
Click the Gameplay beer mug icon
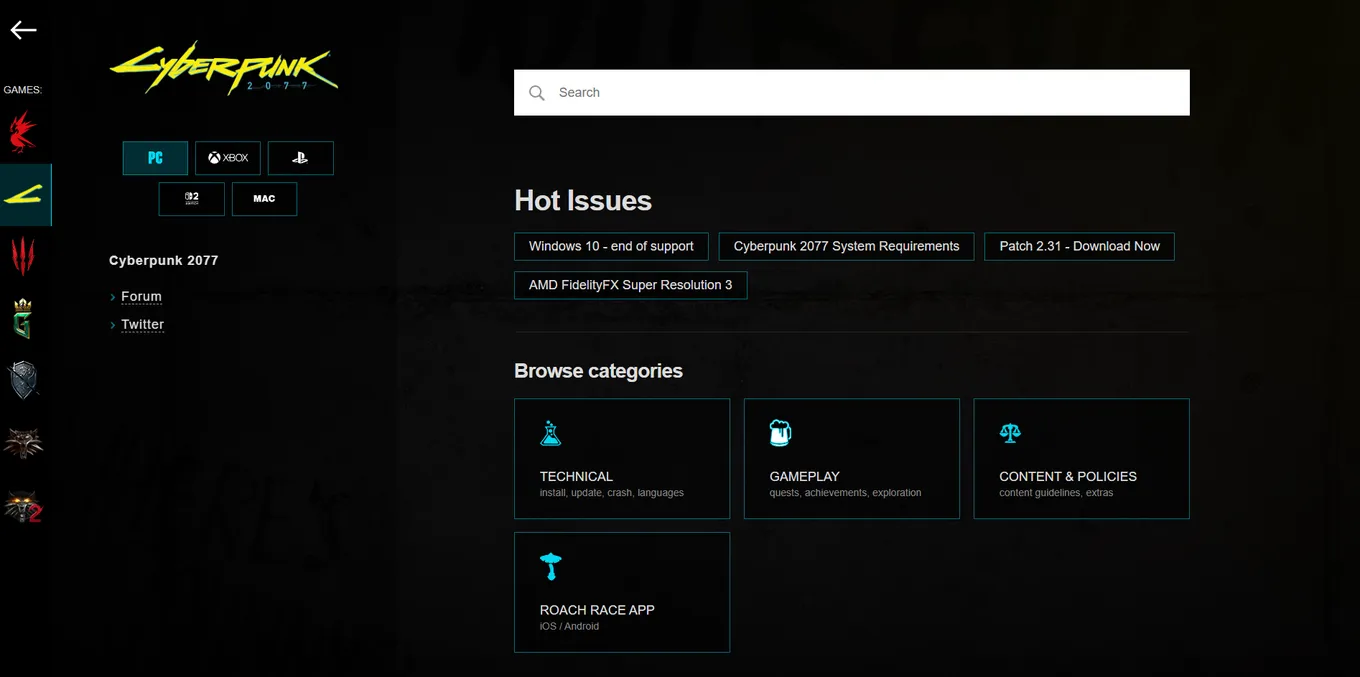pyautogui.click(x=780, y=433)
